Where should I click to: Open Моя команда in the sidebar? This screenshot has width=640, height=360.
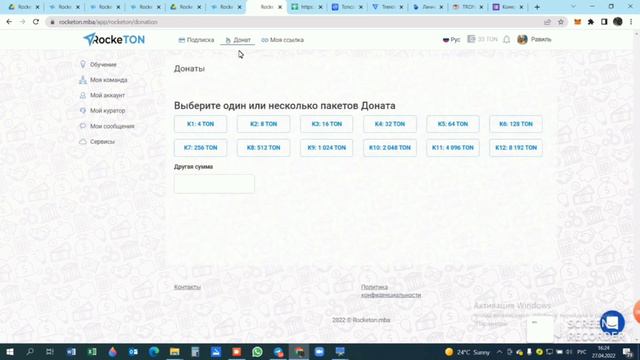pos(103,80)
